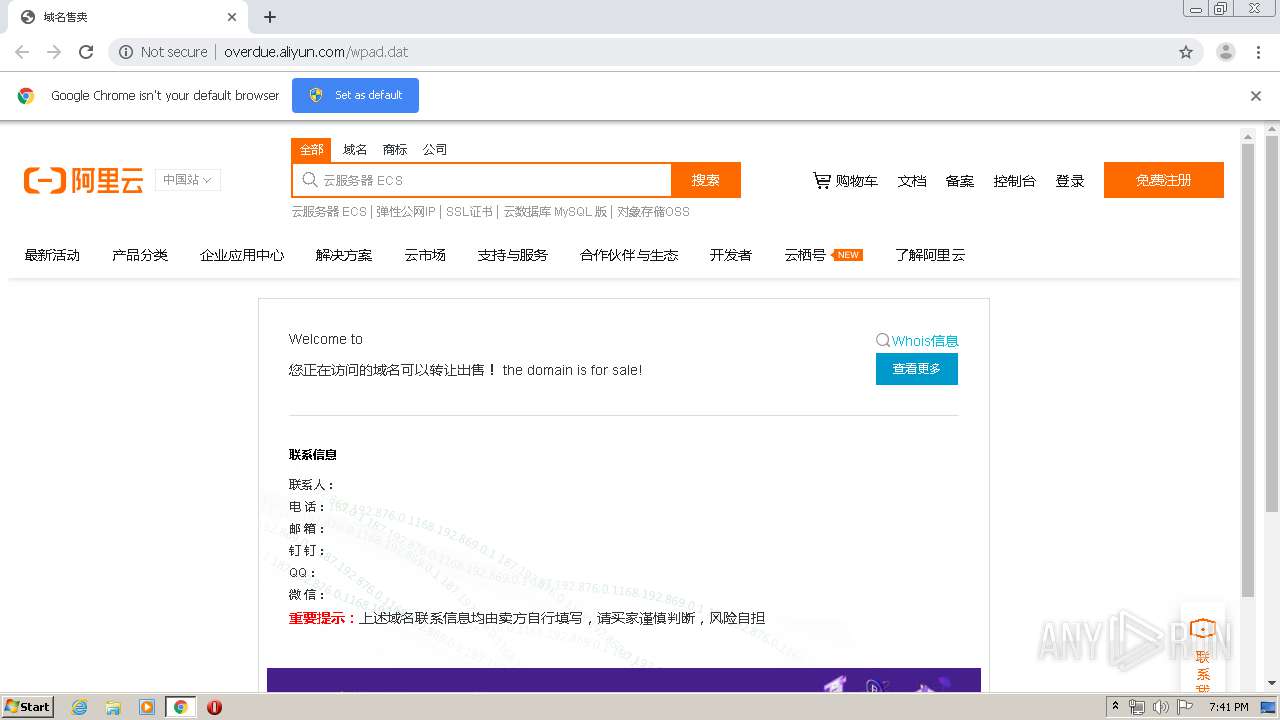Select the 域名 search tab

[355, 150]
